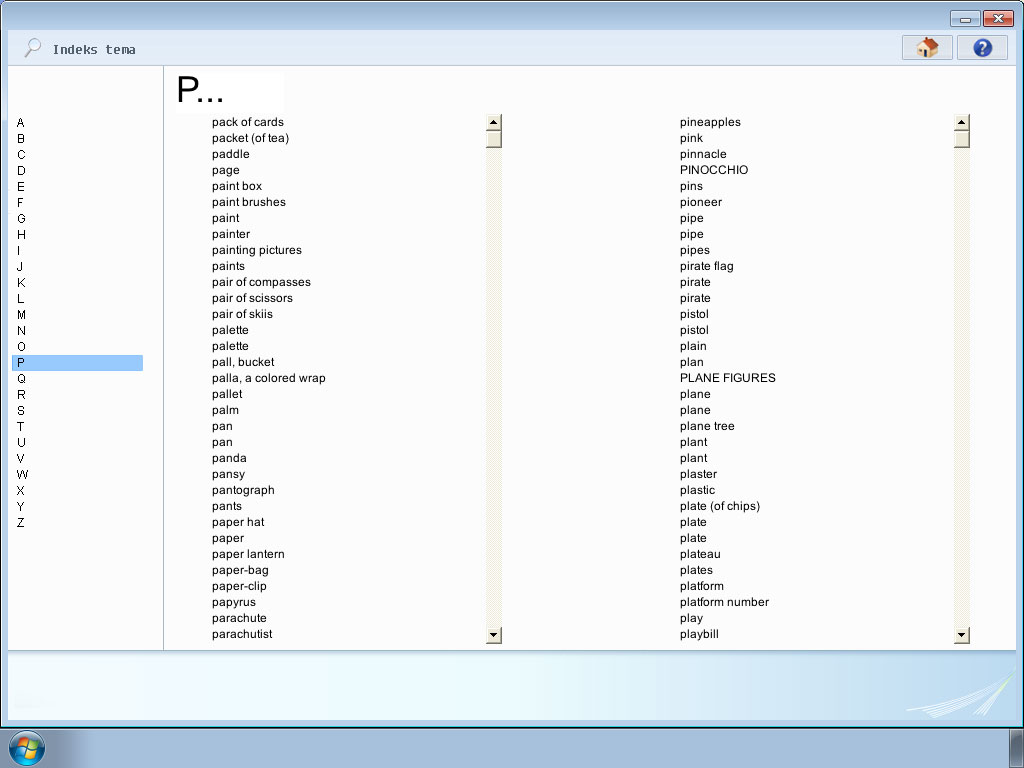This screenshot has width=1024, height=768.
Task: Open the 'pack of cards' entry
Action: (248, 122)
